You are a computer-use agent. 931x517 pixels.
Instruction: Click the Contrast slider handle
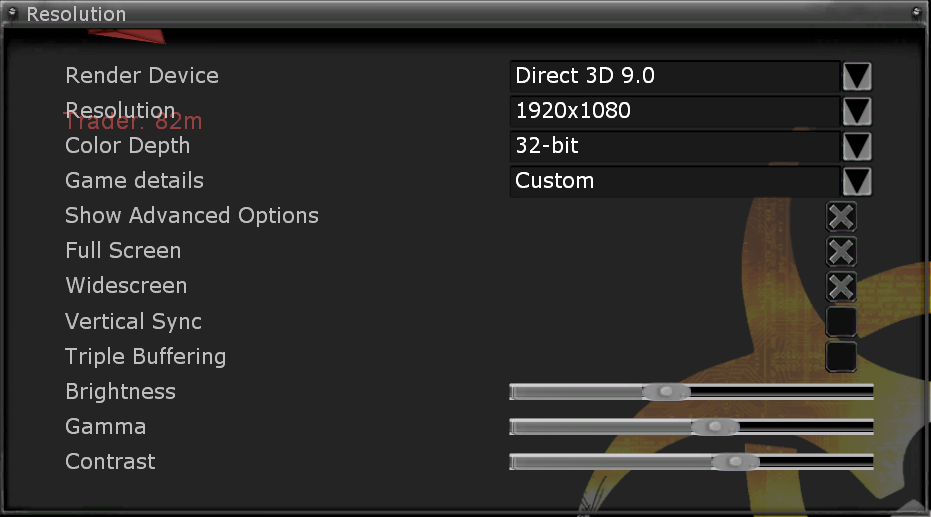[x=735, y=462]
